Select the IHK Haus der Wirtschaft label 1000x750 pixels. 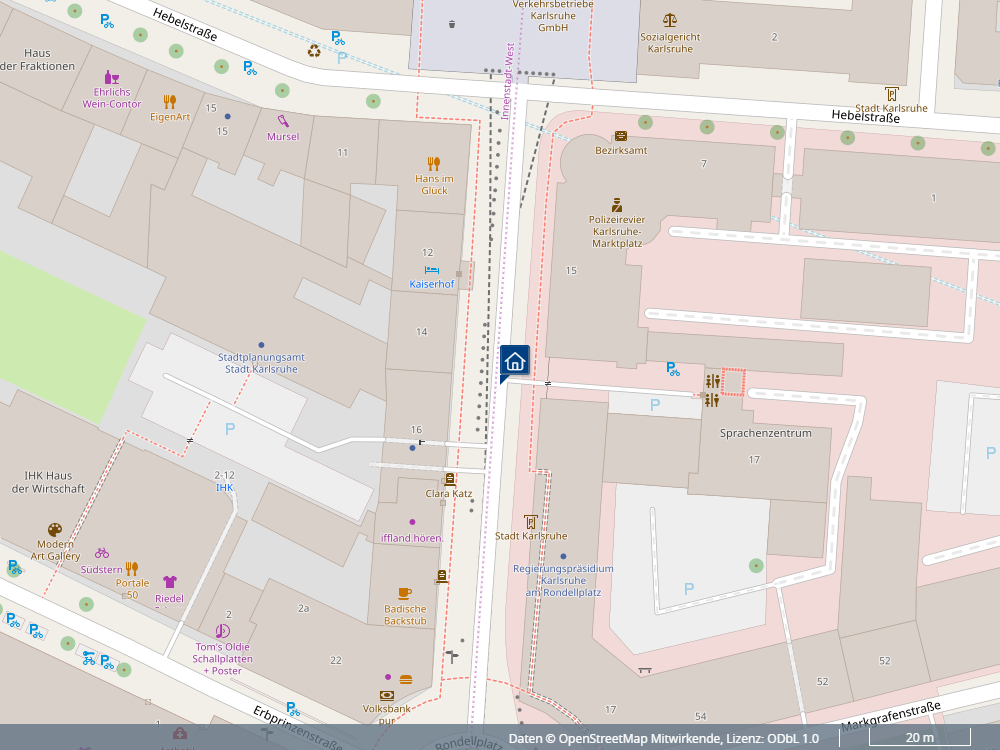48,482
